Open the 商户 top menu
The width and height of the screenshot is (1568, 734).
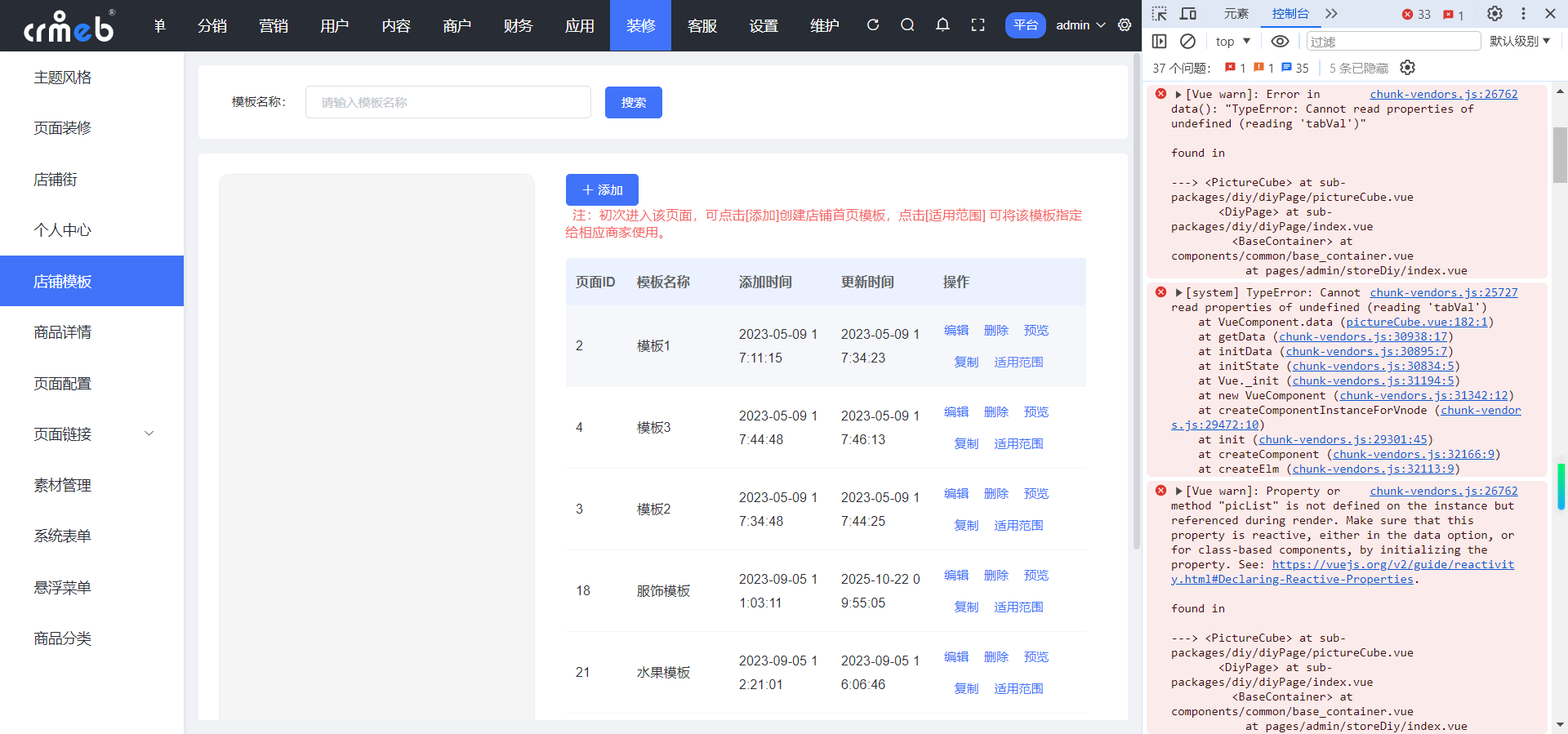point(457,26)
